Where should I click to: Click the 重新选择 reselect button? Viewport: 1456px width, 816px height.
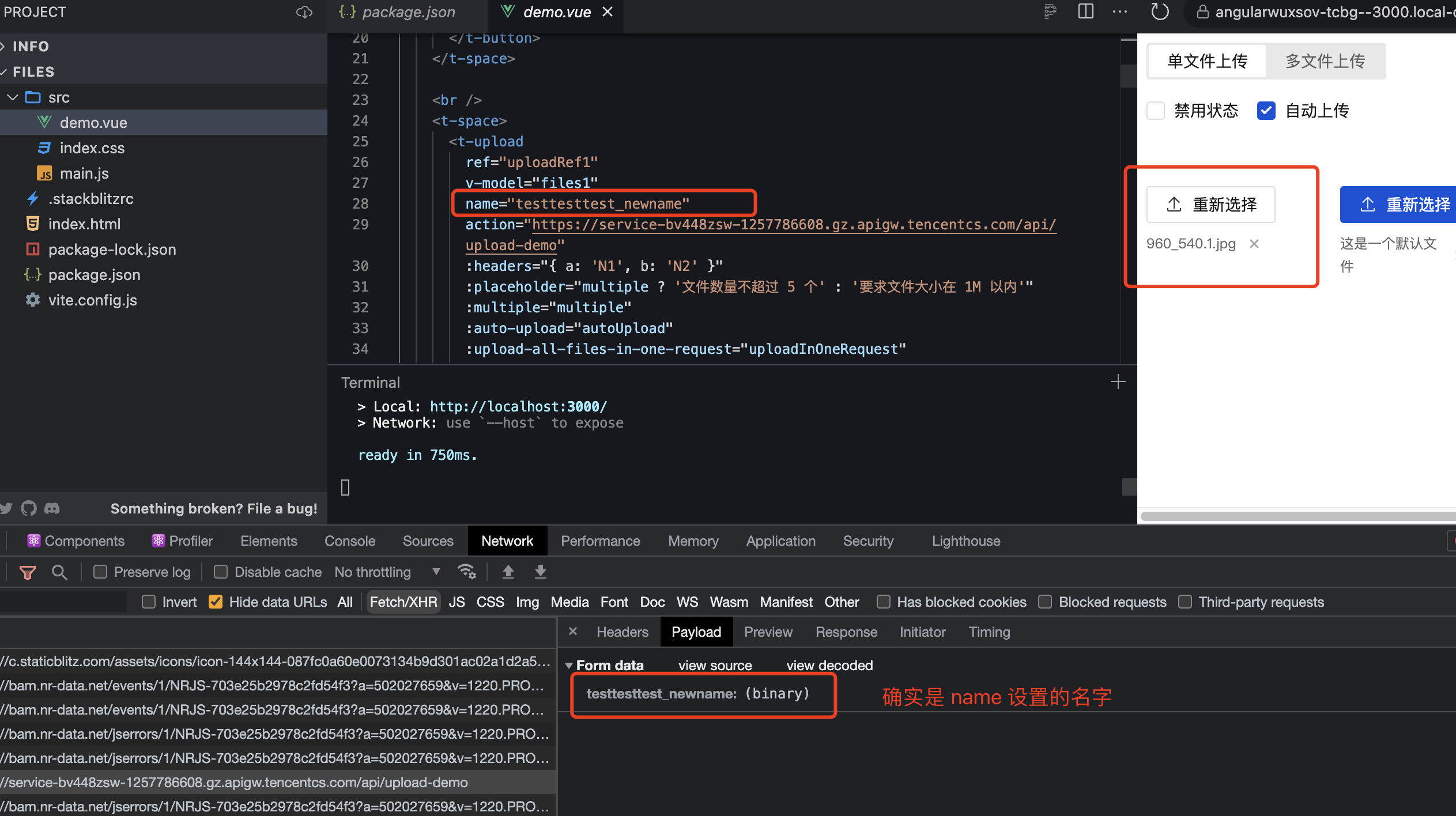coord(1210,205)
